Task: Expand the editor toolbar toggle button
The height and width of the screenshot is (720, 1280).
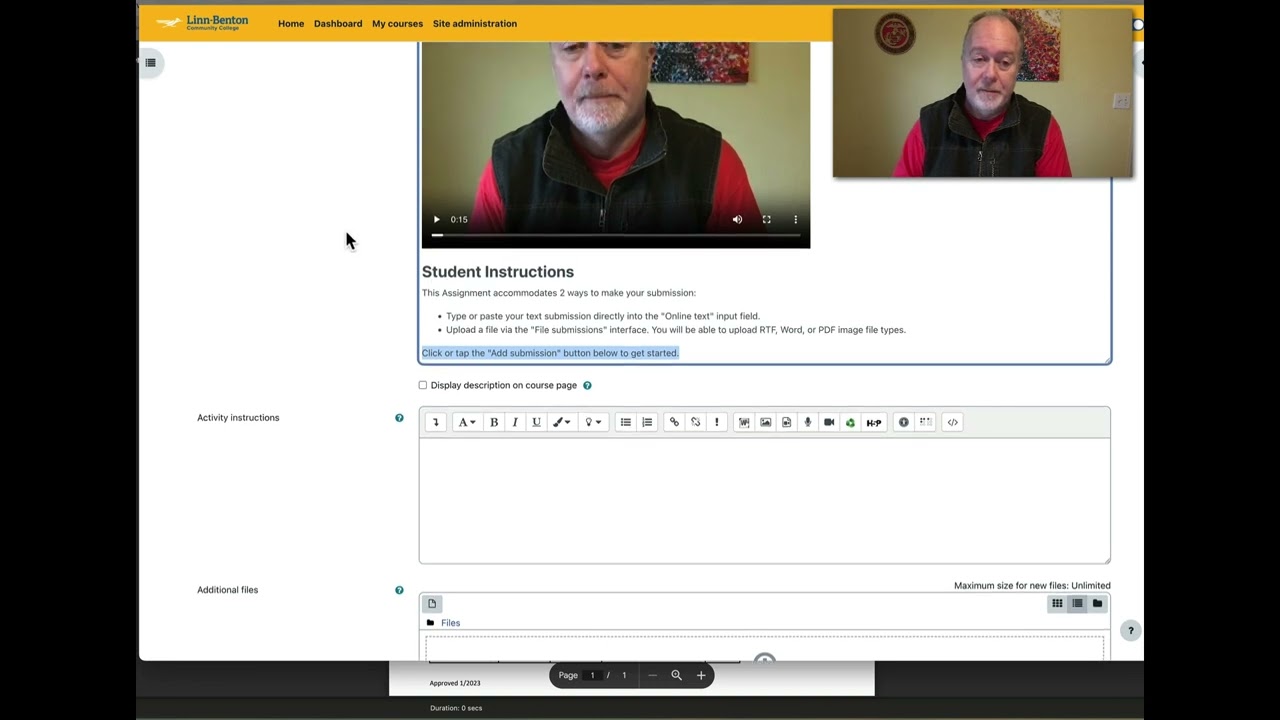Action: pos(435,422)
